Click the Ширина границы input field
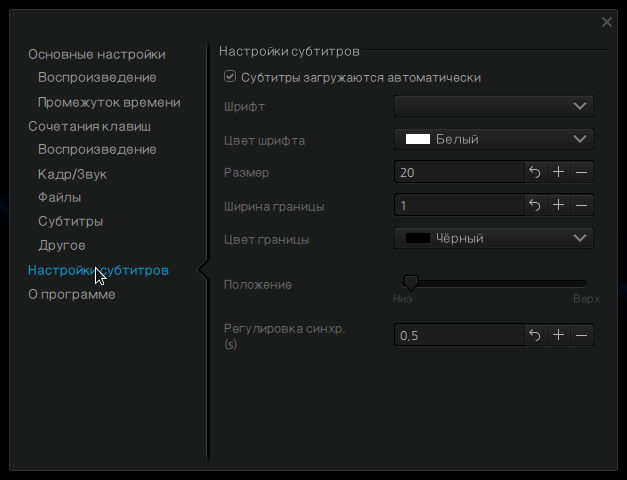The image size is (627, 480). point(459,205)
